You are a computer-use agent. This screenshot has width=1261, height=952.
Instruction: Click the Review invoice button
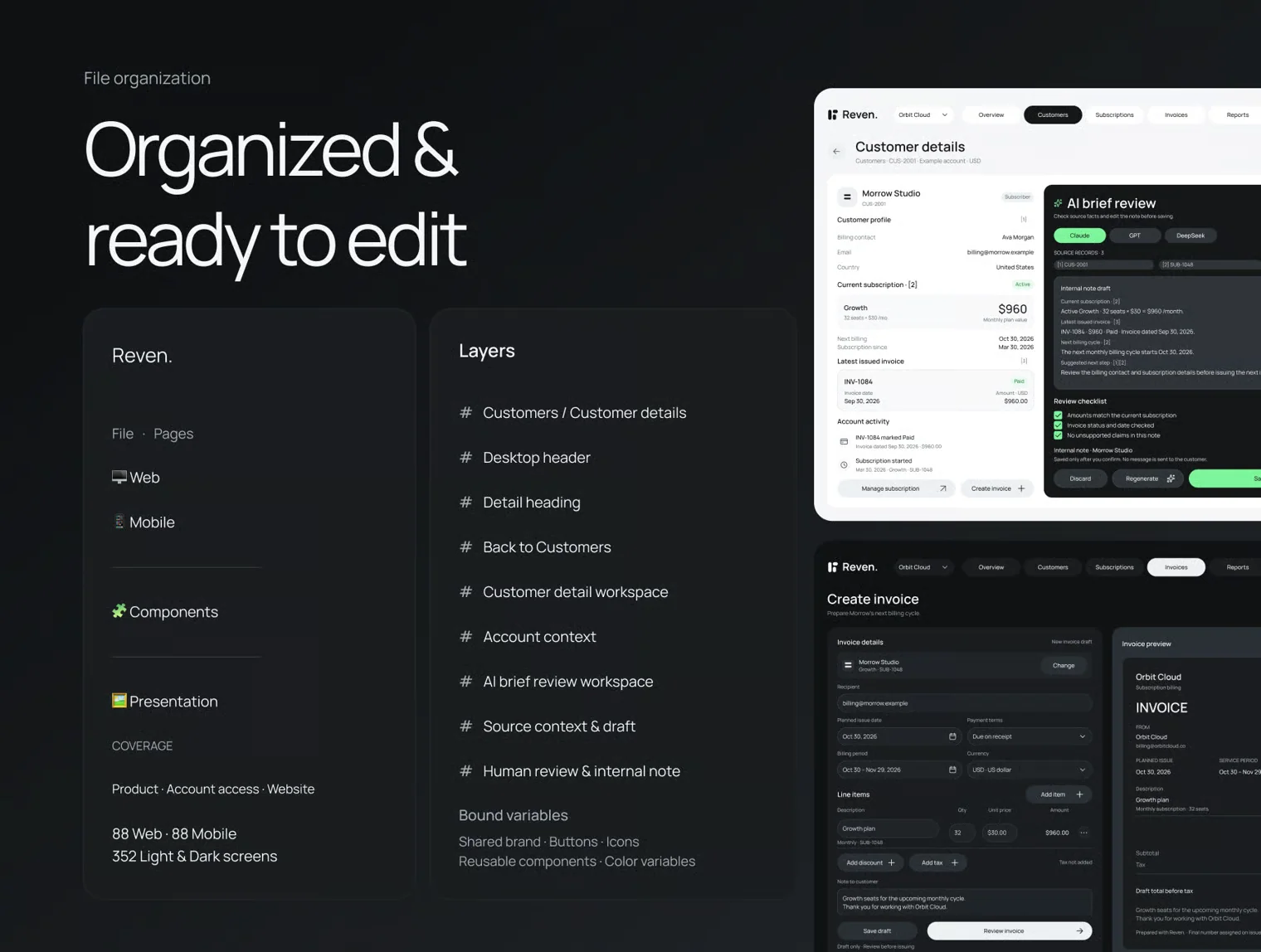1010,930
